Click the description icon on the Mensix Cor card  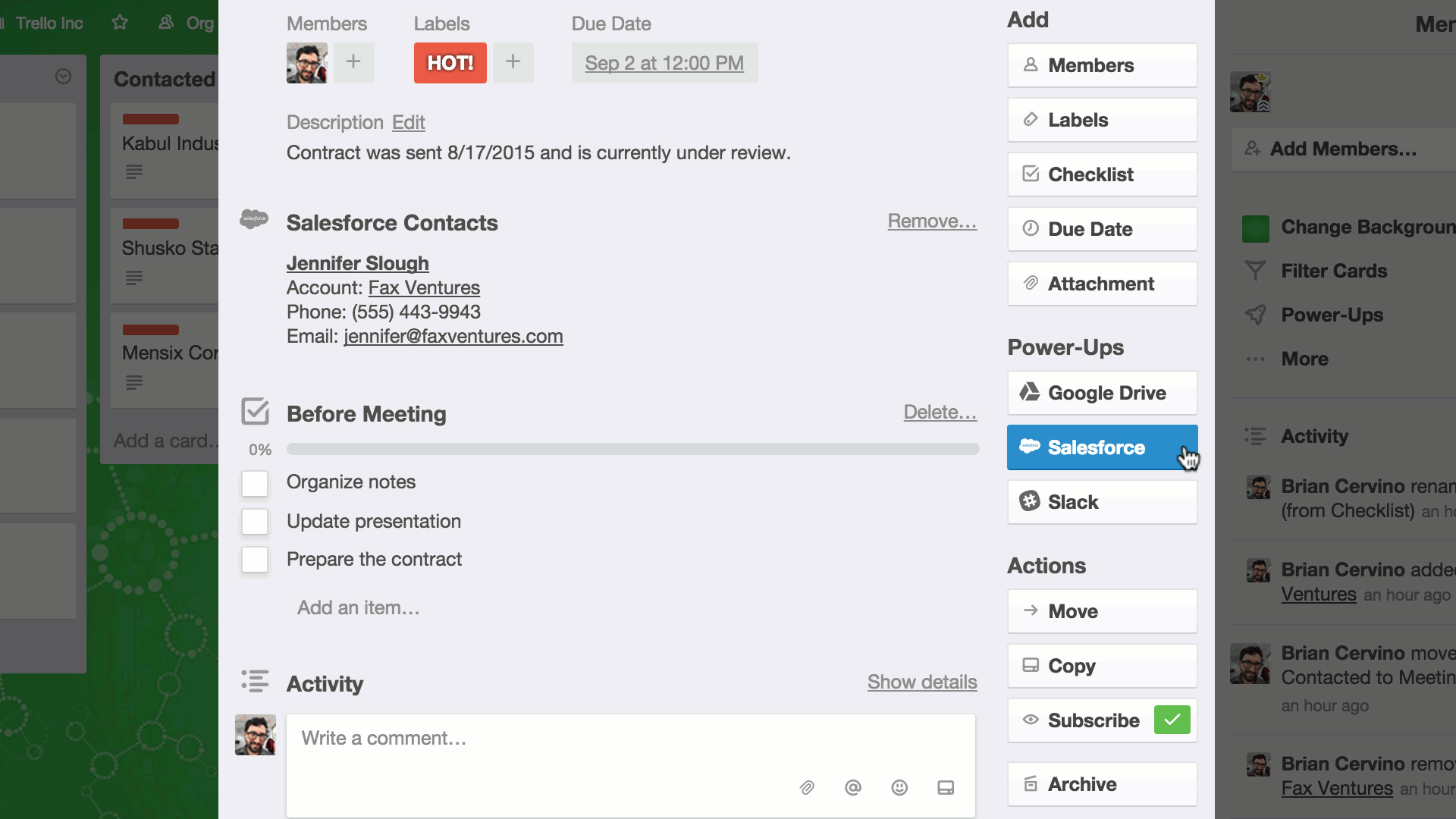pos(134,383)
